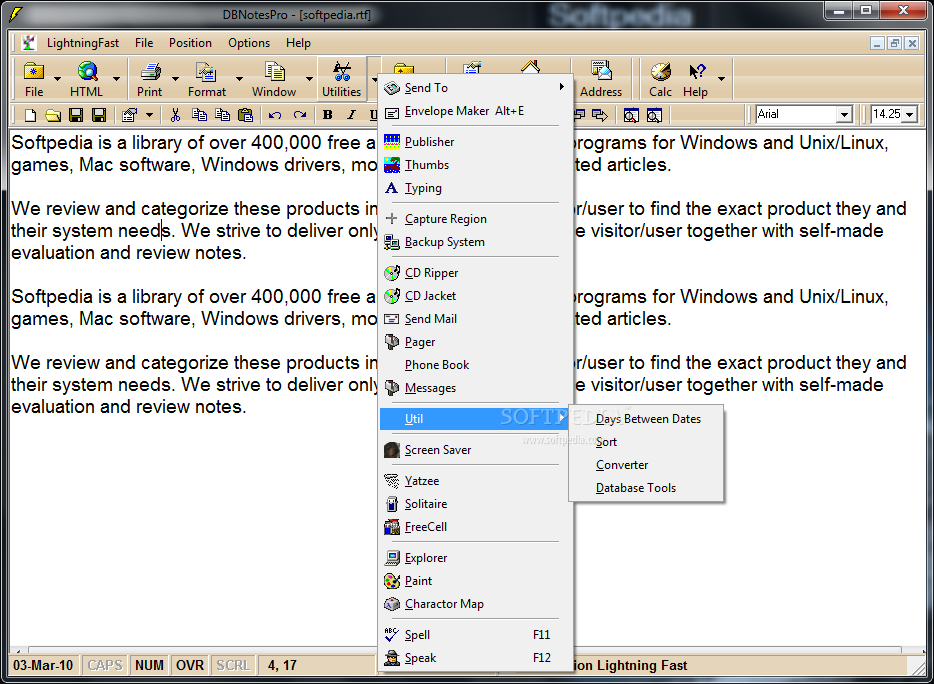Expand the Help toolbar dropdown arrow

tap(721, 79)
